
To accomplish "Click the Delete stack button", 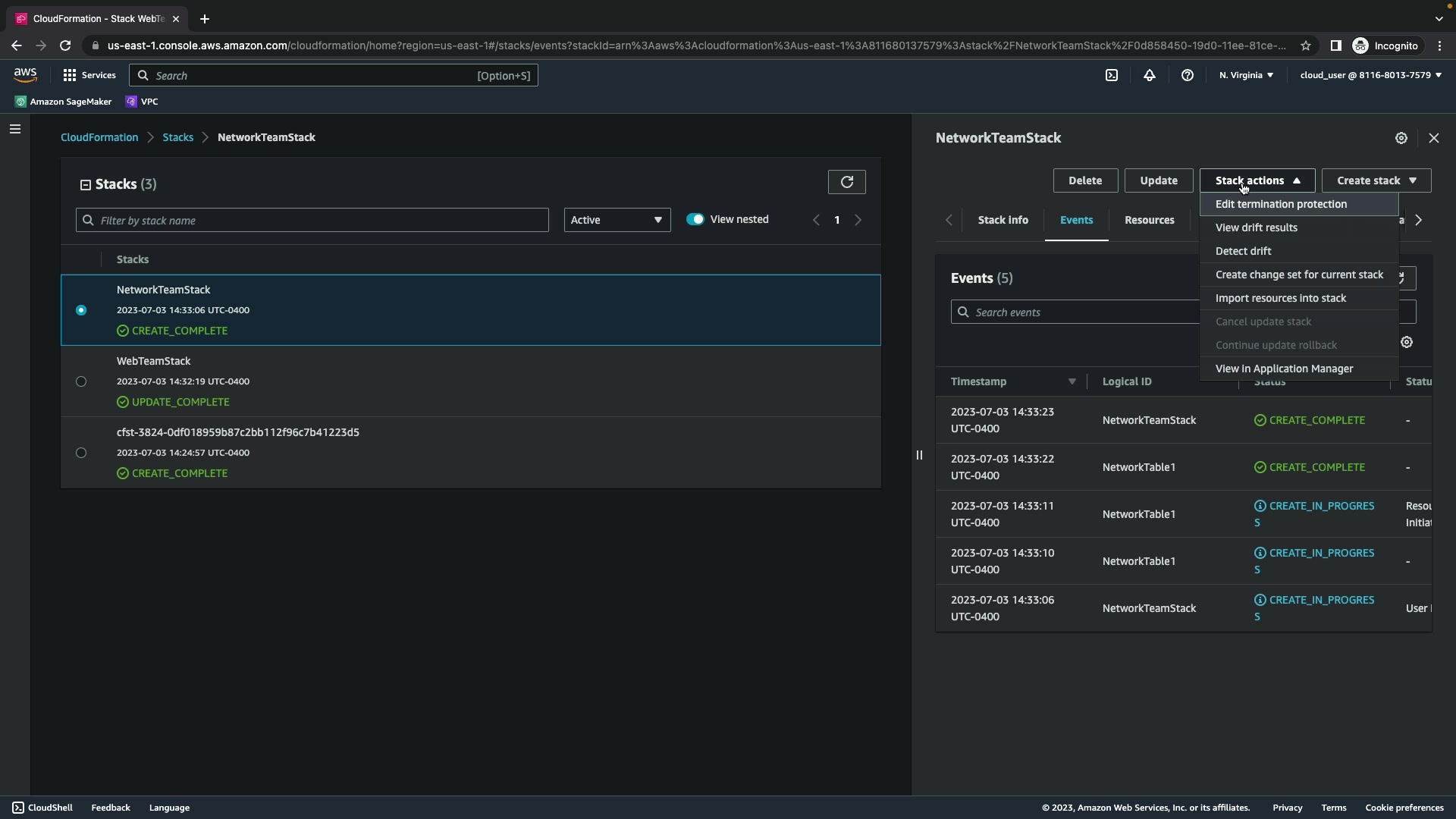I will point(1084,180).
